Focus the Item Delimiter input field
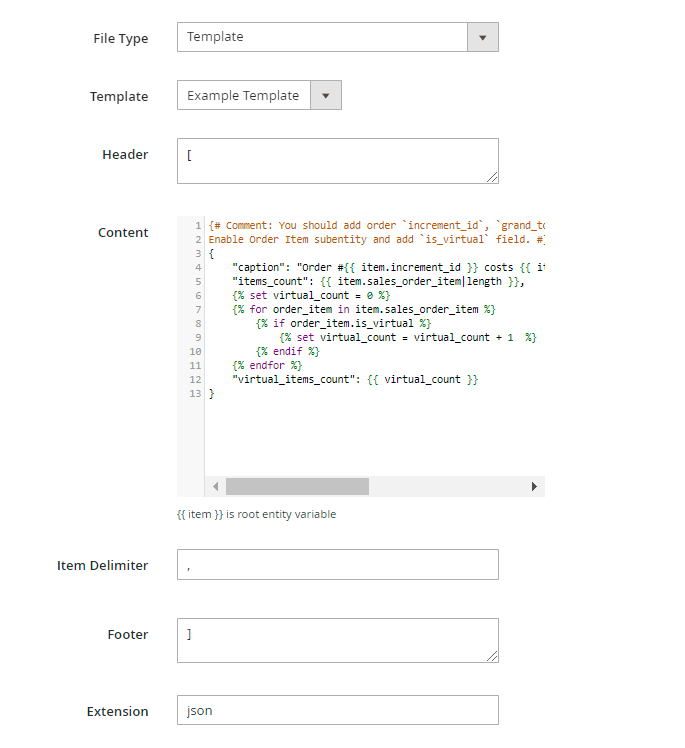The width and height of the screenshot is (685, 748). 337,565
